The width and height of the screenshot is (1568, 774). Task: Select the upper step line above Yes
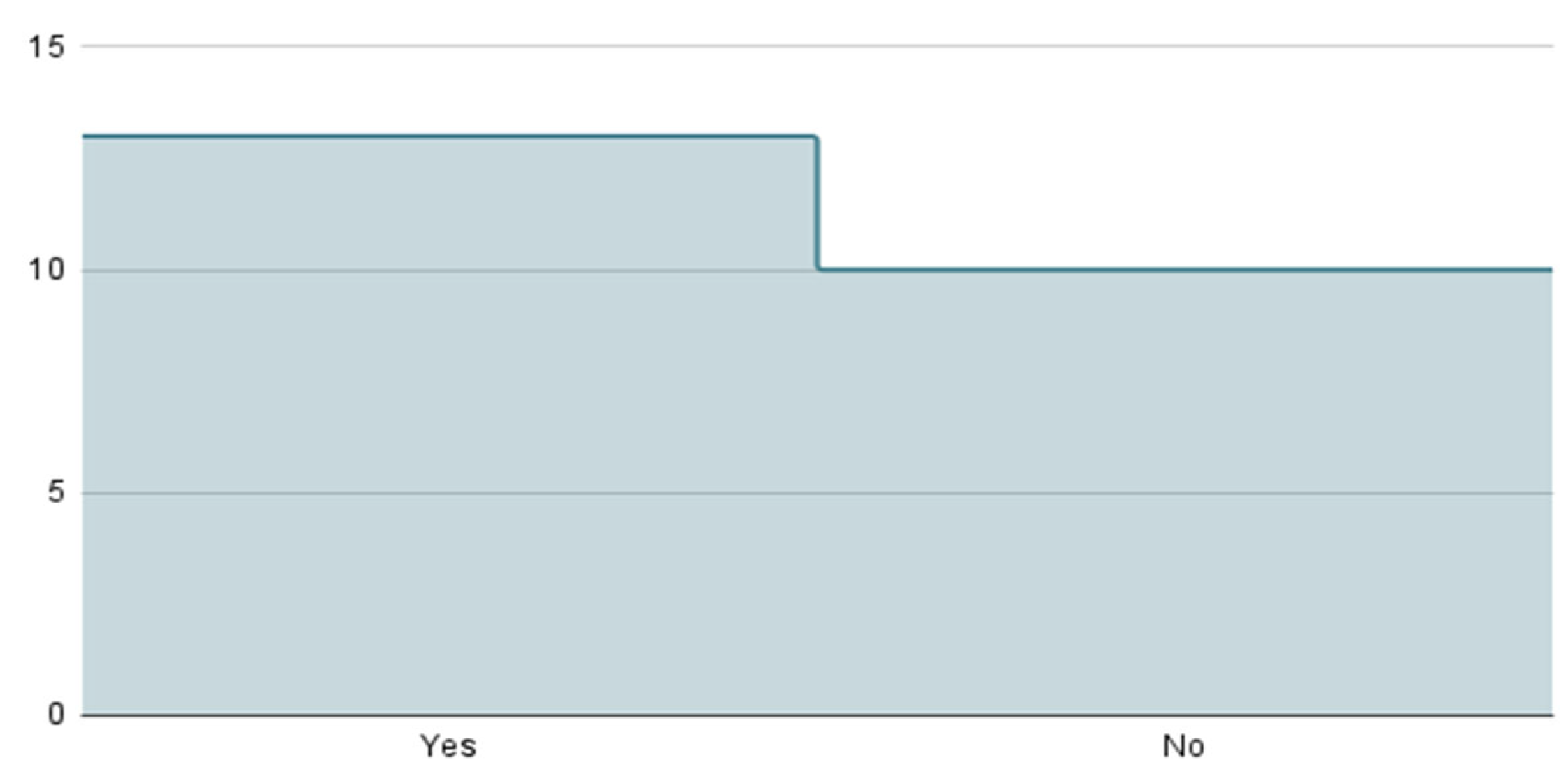coord(448,136)
